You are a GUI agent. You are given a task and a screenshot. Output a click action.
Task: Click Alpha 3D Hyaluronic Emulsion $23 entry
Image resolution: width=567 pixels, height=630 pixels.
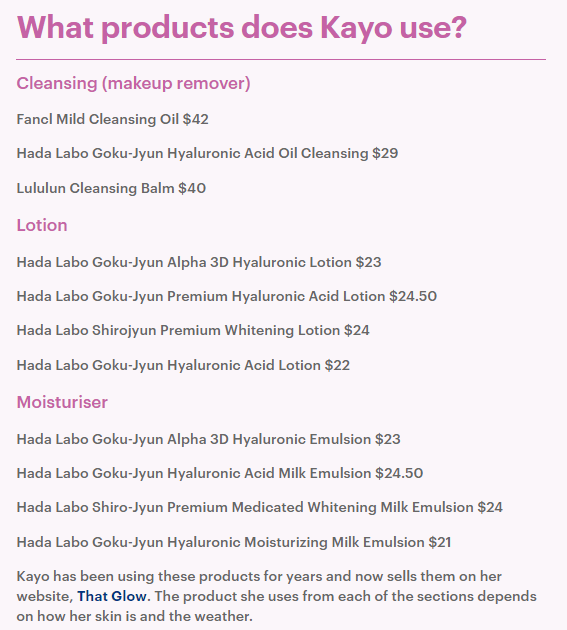click(x=209, y=439)
